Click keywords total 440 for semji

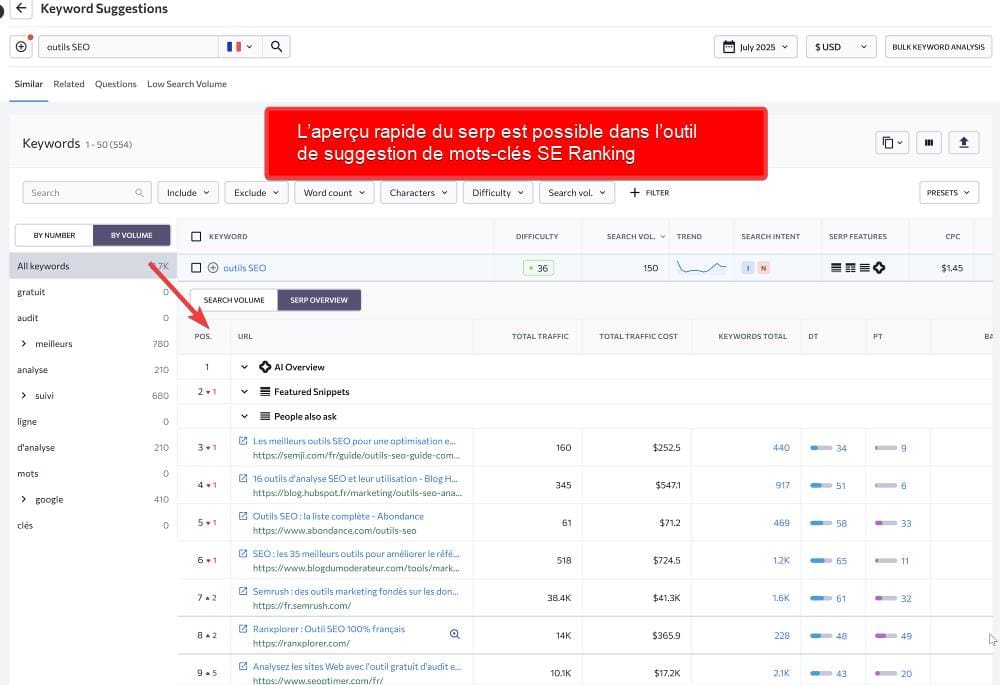tap(781, 448)
